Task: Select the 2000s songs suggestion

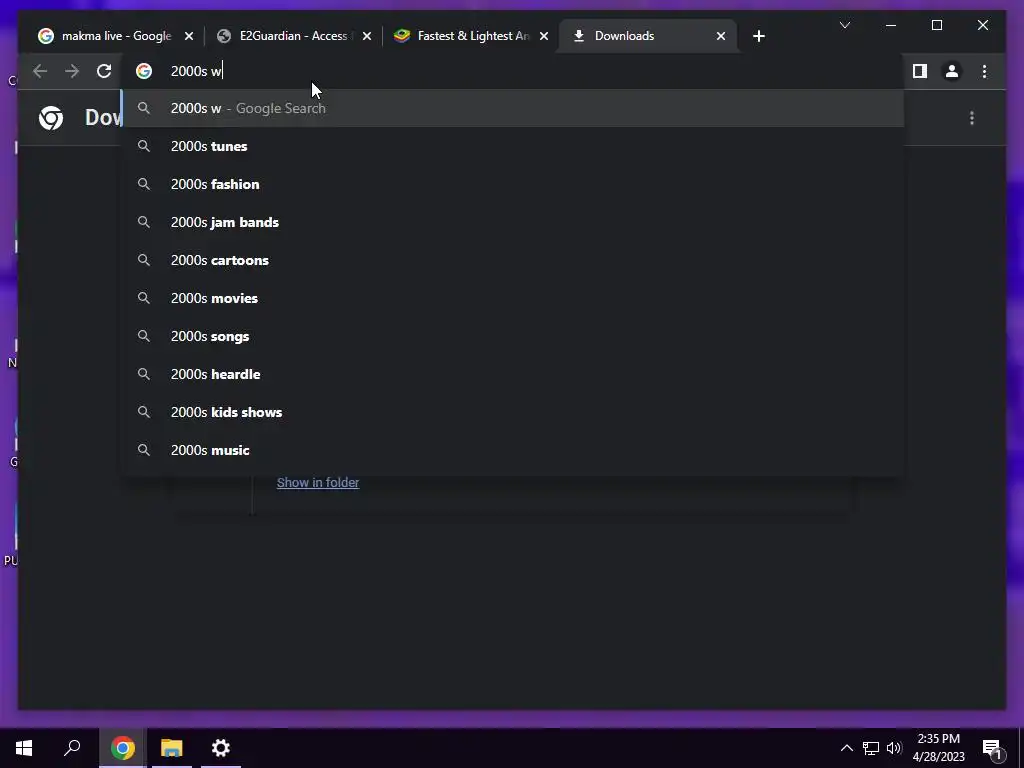Action: coord(514,336)
